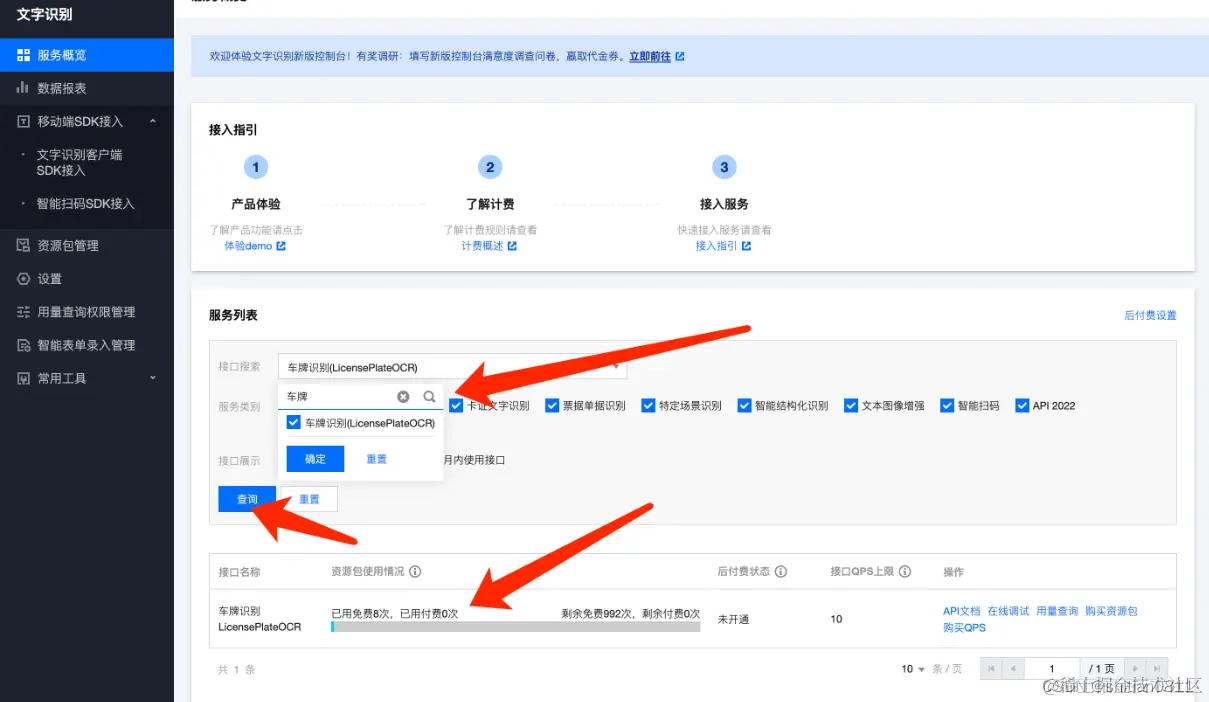Uncheck the 票据单据识别 checkbox
1209x702 pixels.
[552, 405]
